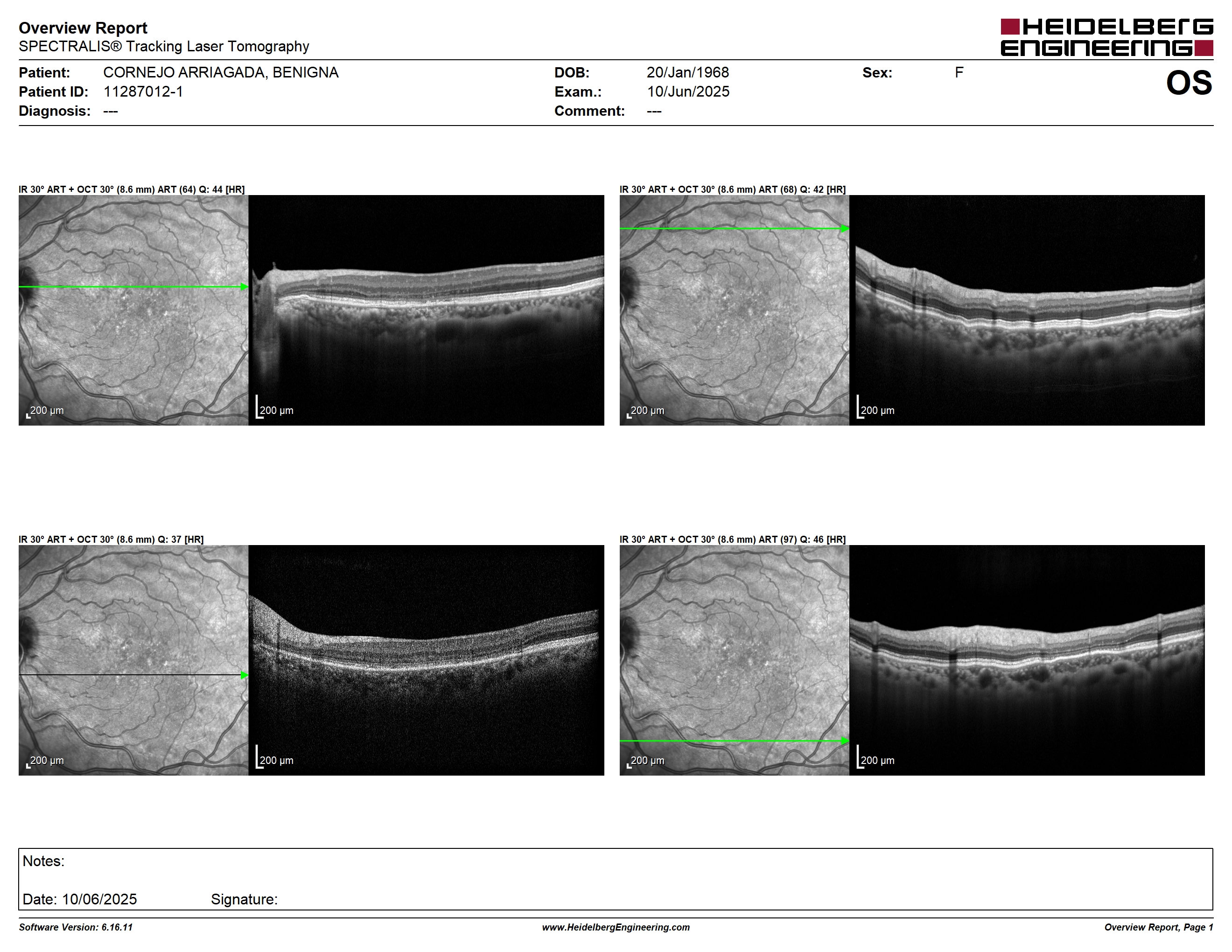Click the Sex value F
Viewport: 1232px width, 952px height.
pyautogui.click(x=959, y=72)
